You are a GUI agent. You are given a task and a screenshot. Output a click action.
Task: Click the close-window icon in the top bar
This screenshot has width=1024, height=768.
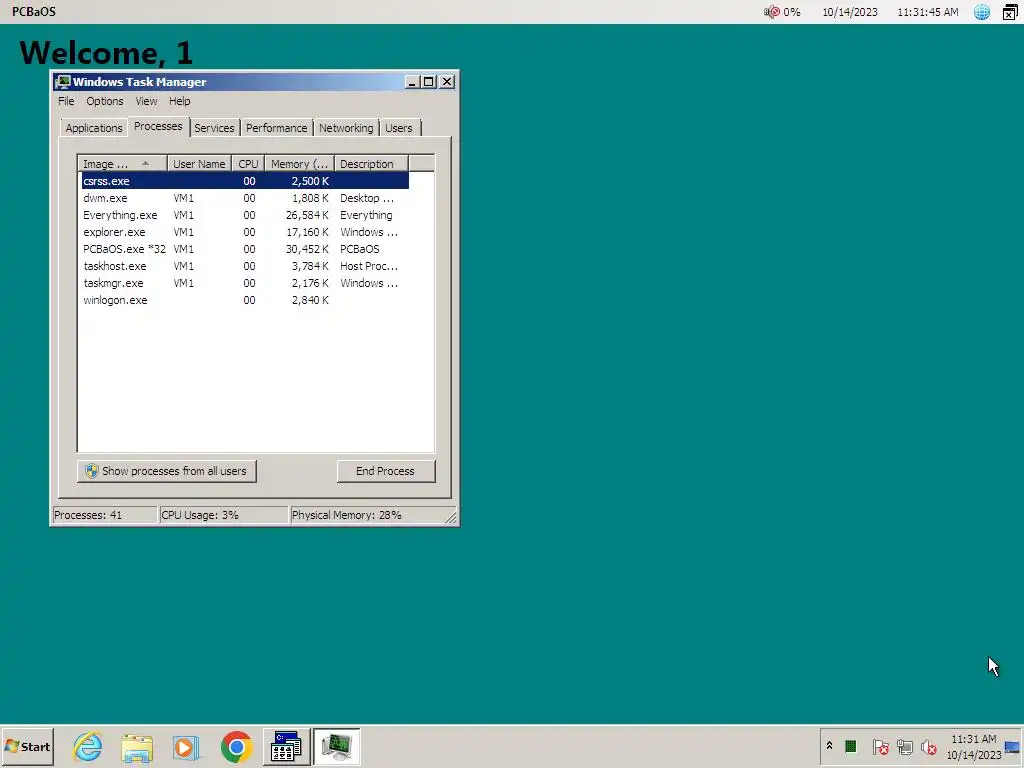click(x=1010, y=12)
